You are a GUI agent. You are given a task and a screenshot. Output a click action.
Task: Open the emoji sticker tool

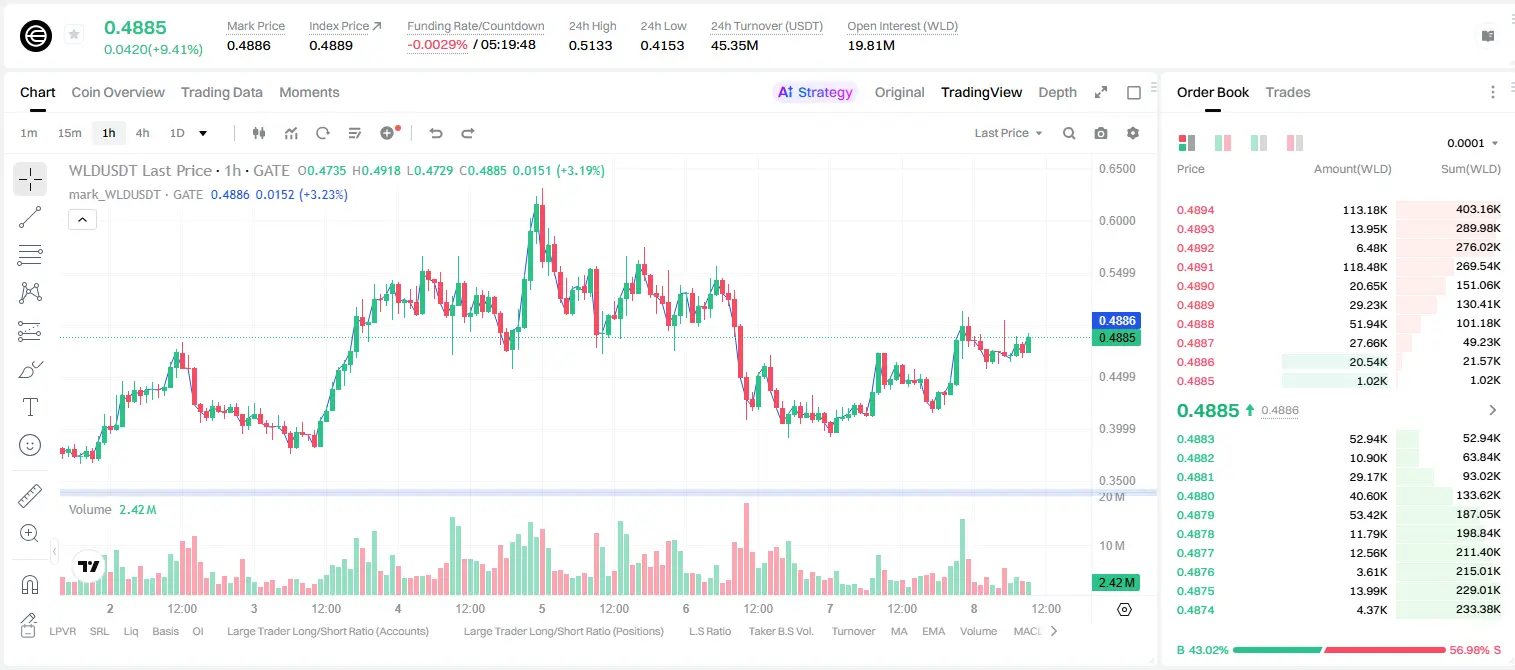coord(30,445)
